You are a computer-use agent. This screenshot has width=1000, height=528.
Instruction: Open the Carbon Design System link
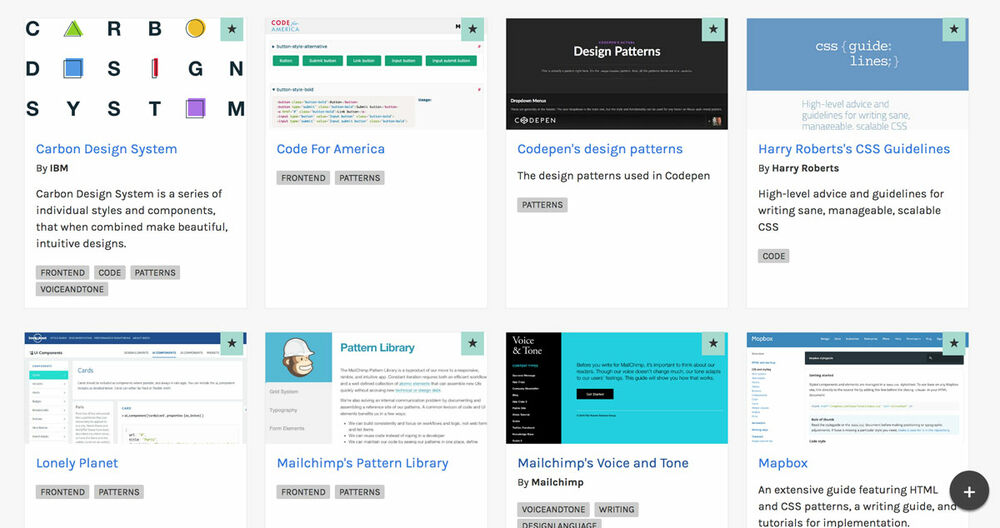coord(107,149)
